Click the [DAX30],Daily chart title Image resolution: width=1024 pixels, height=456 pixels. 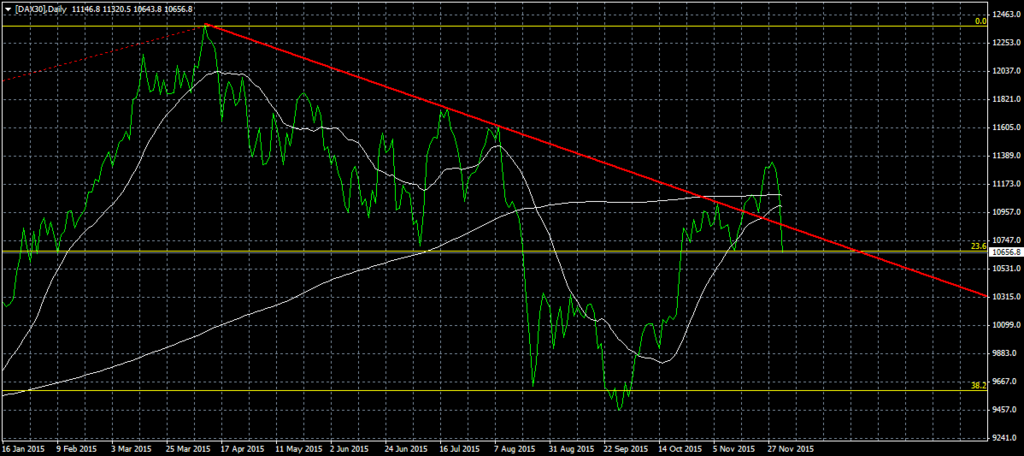(41, 6)
